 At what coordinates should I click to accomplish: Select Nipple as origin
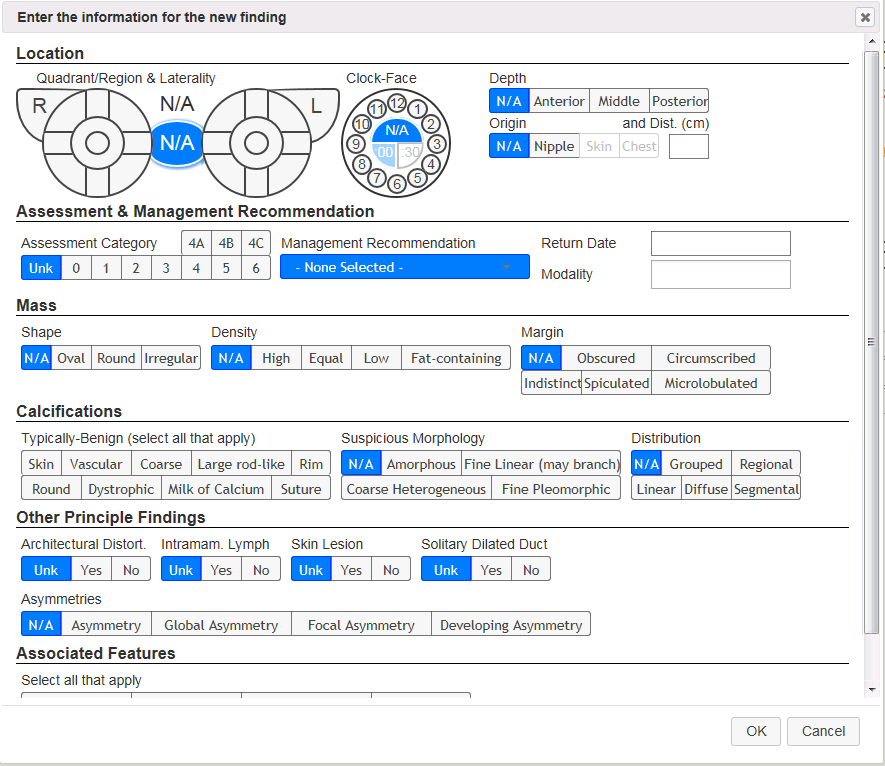click(x=554, y=146)
